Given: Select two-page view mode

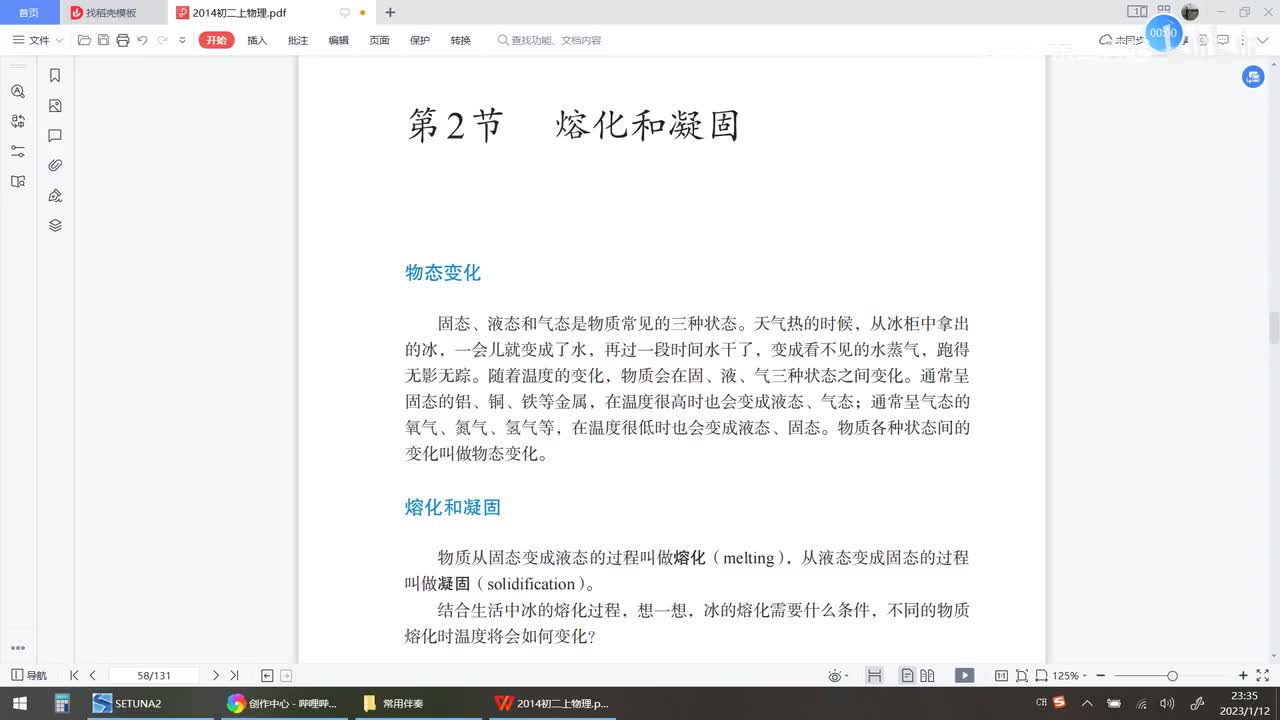Looking at the screenshot, I should pos(927,676).
